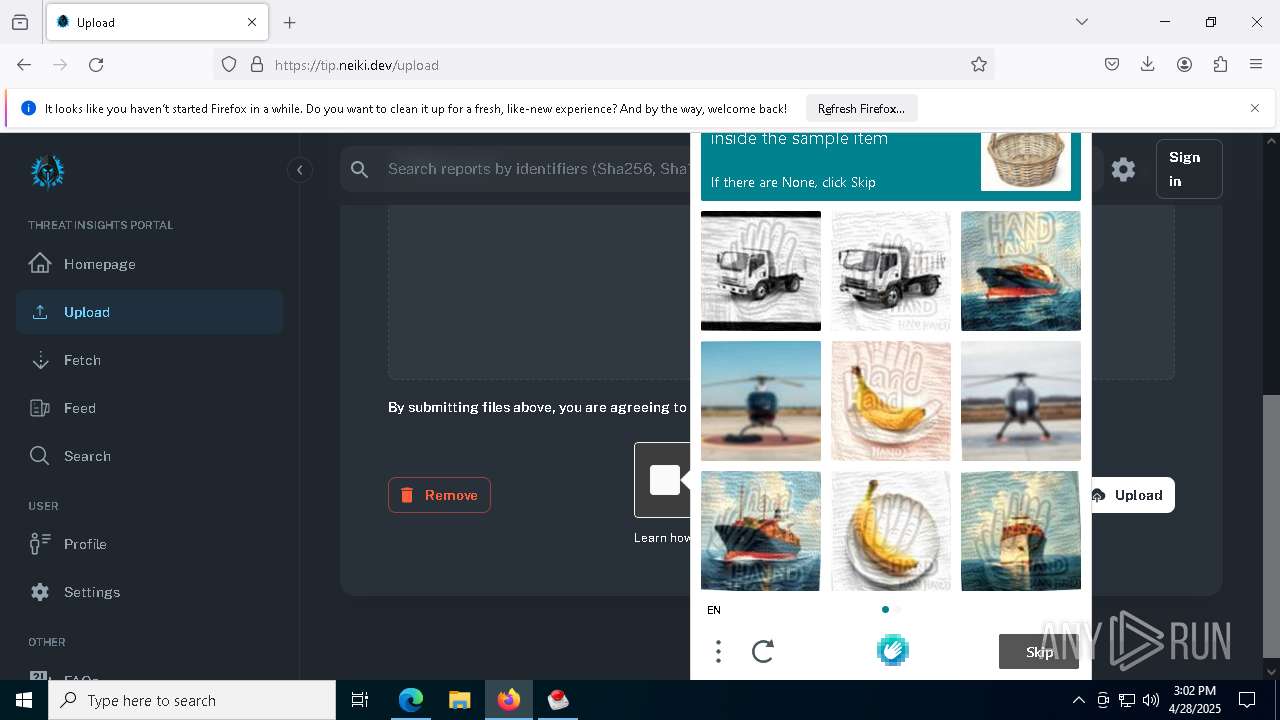This screenshot has width=1280, height=720.
Task: Select the banana on white plate image
Action: point(891,531)
